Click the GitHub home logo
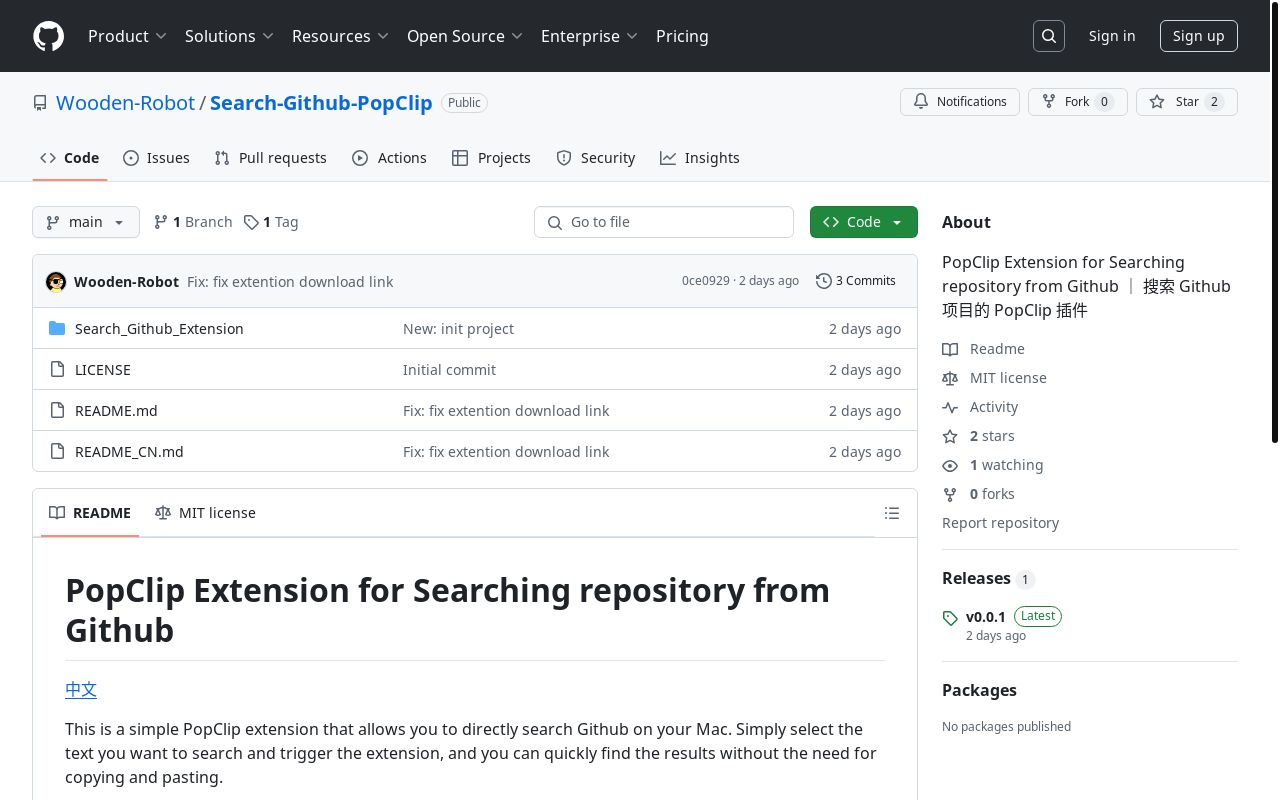This screenshot has width=1280, height=800. coord(48,36)
